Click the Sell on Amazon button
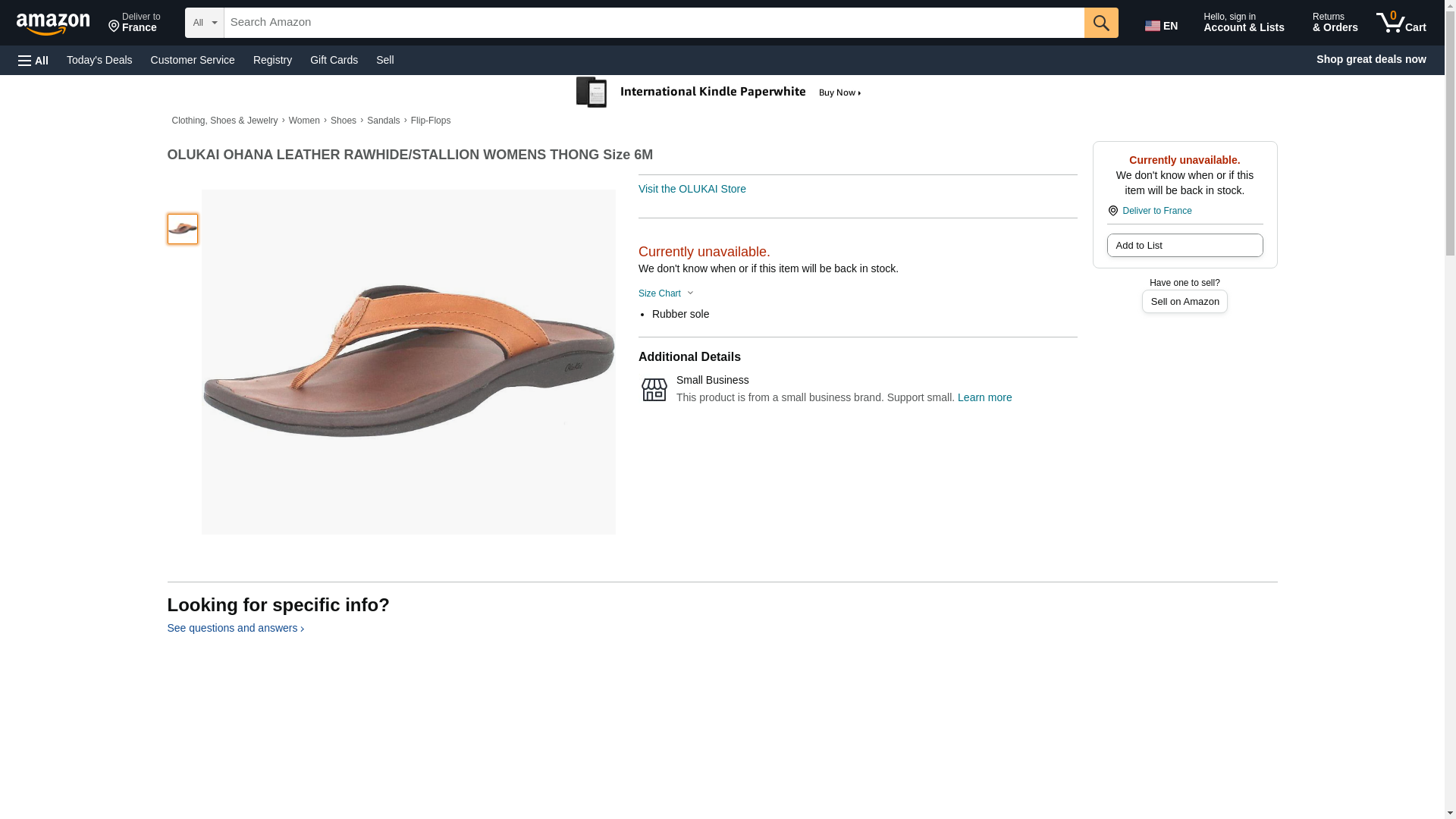 coord(1184,302)
